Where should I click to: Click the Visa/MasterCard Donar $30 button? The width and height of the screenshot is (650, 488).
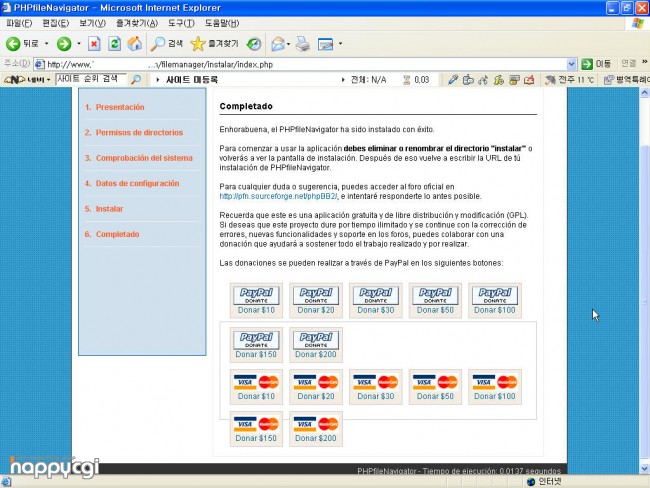[376, 387]
